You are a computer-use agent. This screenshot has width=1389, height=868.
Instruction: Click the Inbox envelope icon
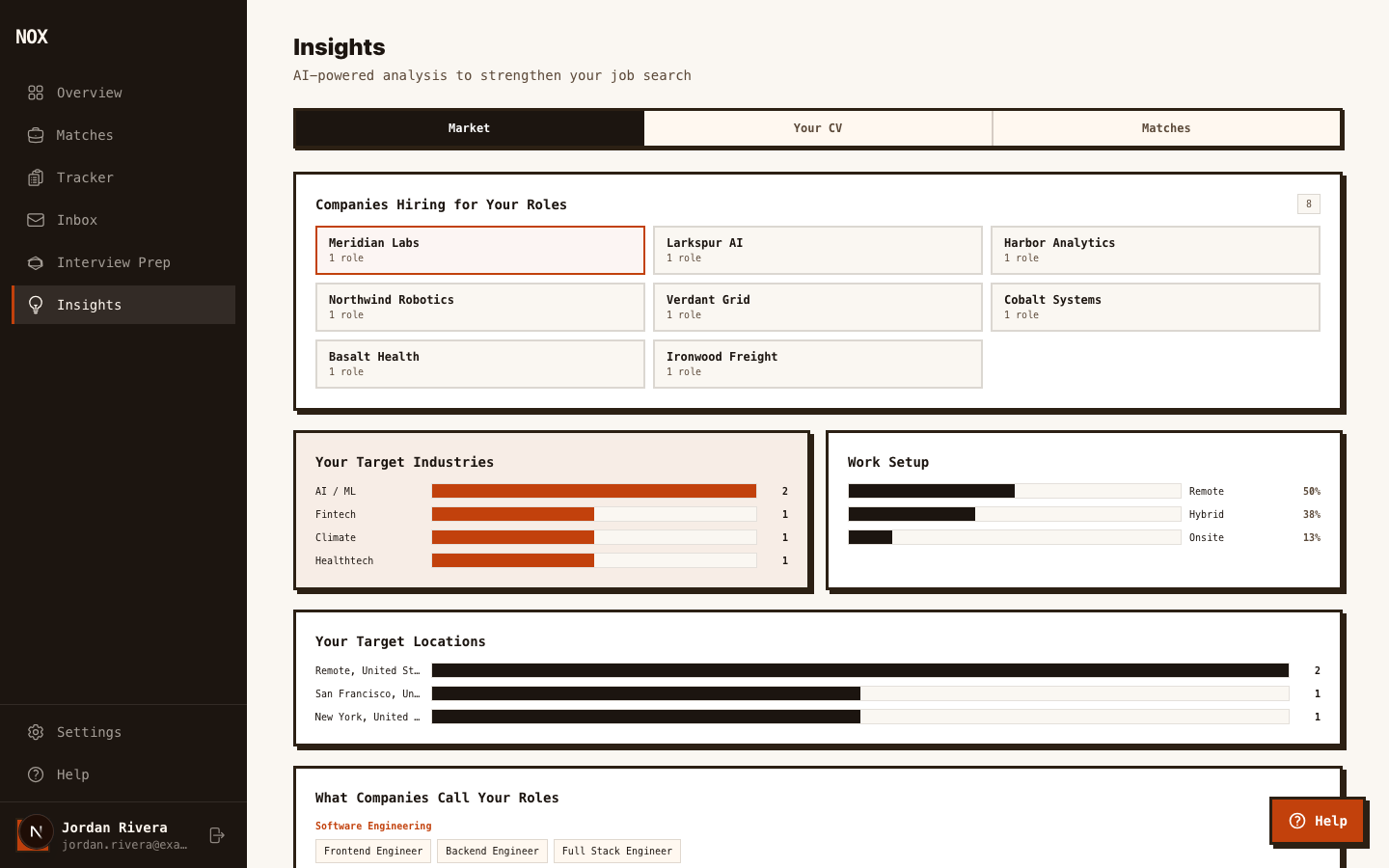tap(36, 220)
